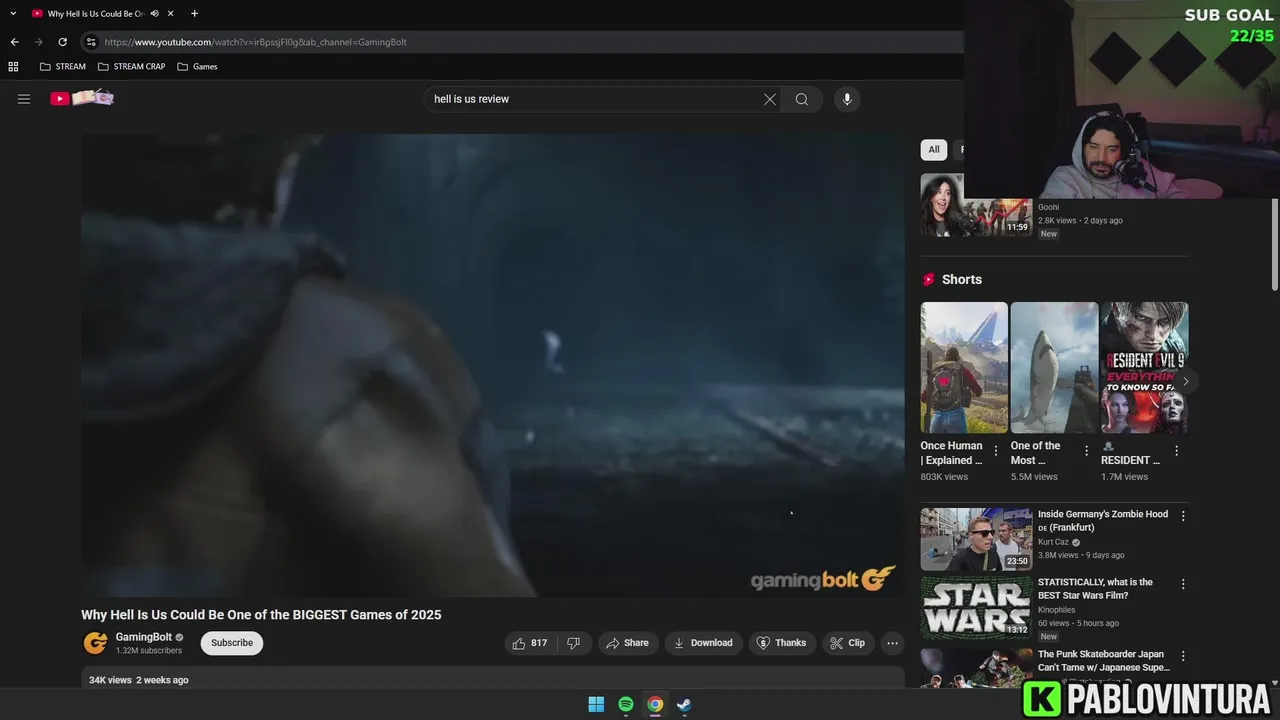Open options for Once Human short
Screen dimensions: 1280x720
[x=996, y=451]
